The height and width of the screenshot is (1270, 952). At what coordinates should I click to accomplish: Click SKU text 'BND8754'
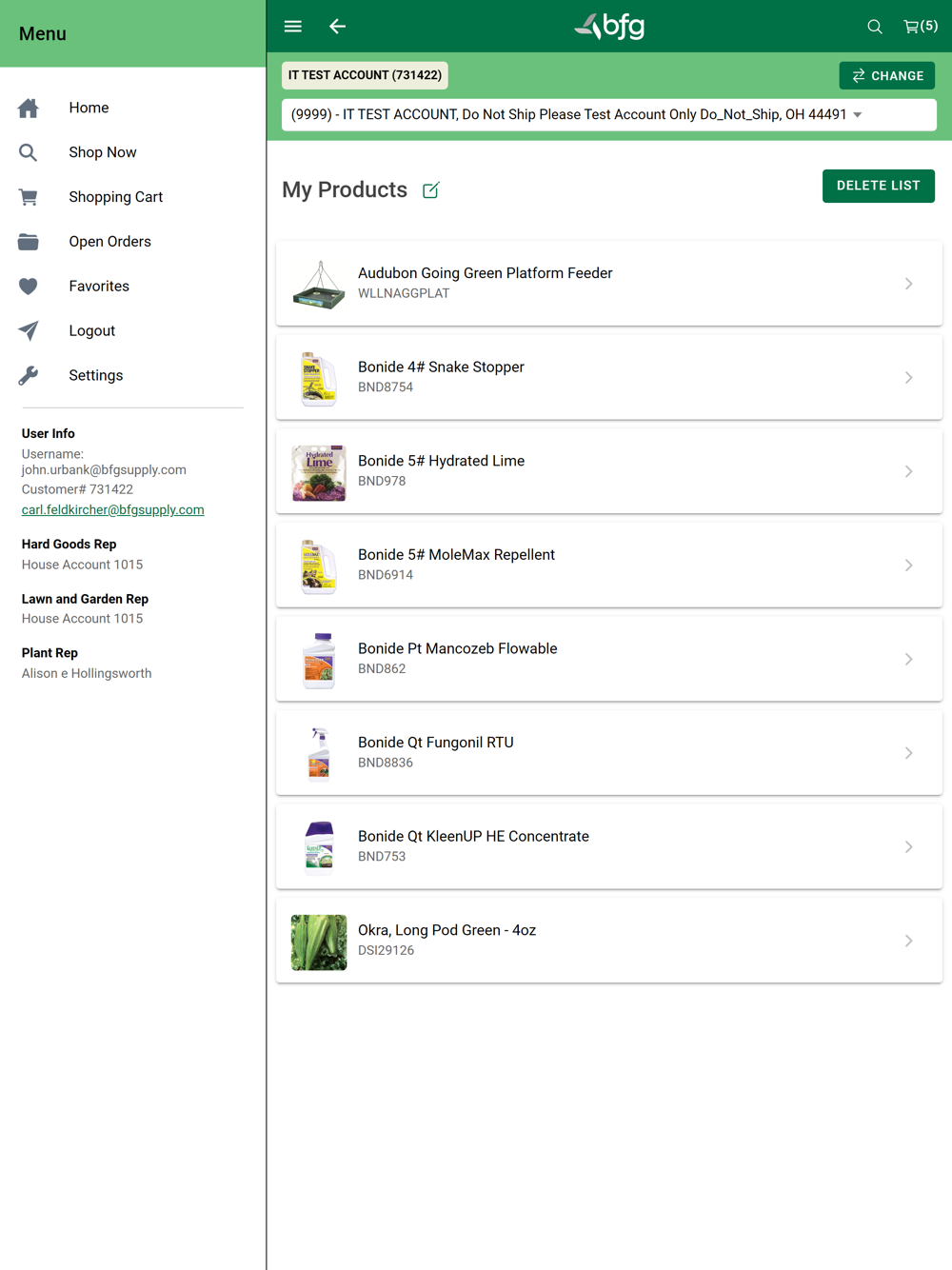[x=386, y=387]
